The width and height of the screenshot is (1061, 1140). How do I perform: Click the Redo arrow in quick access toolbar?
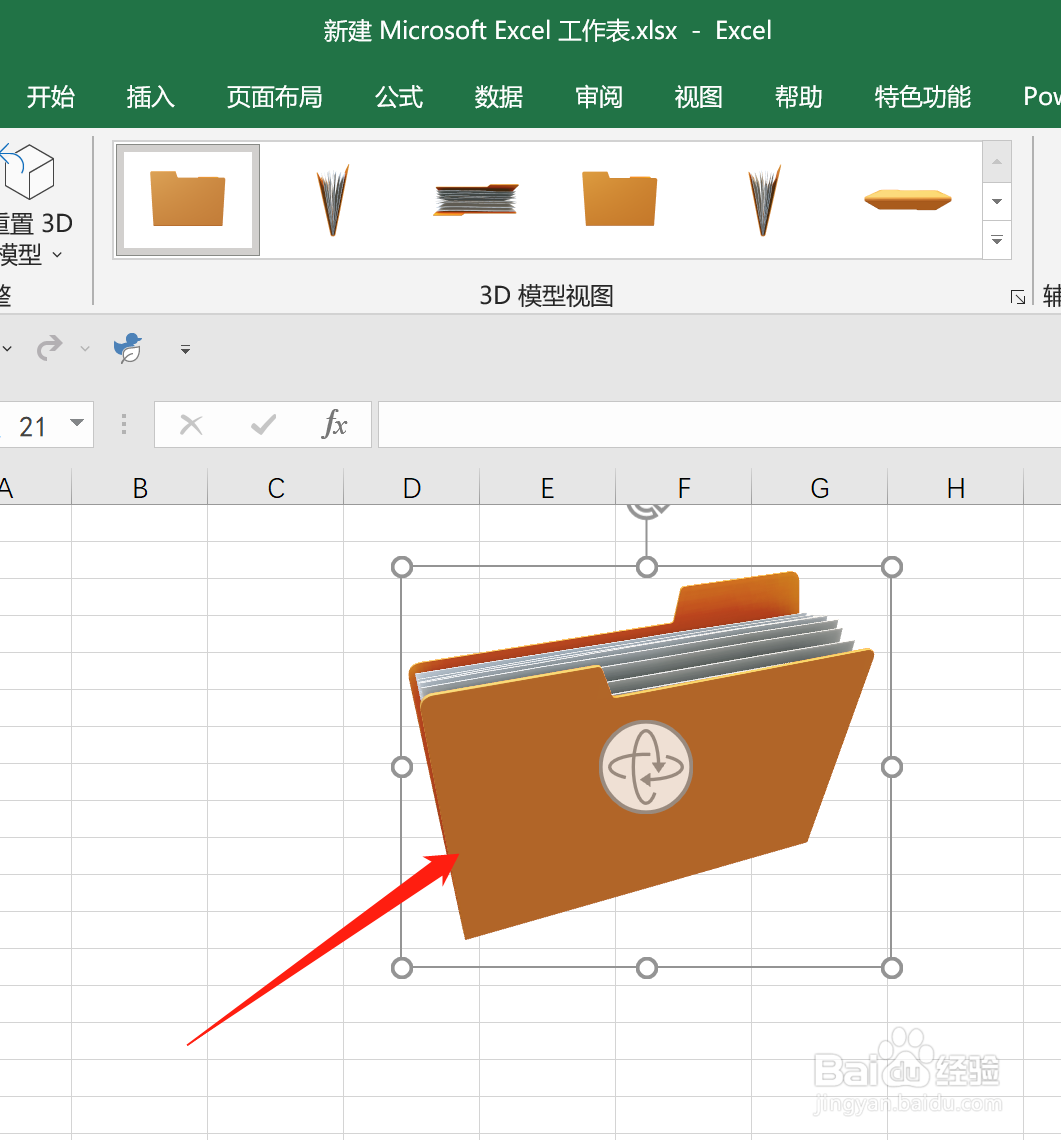tap(49, 348)
